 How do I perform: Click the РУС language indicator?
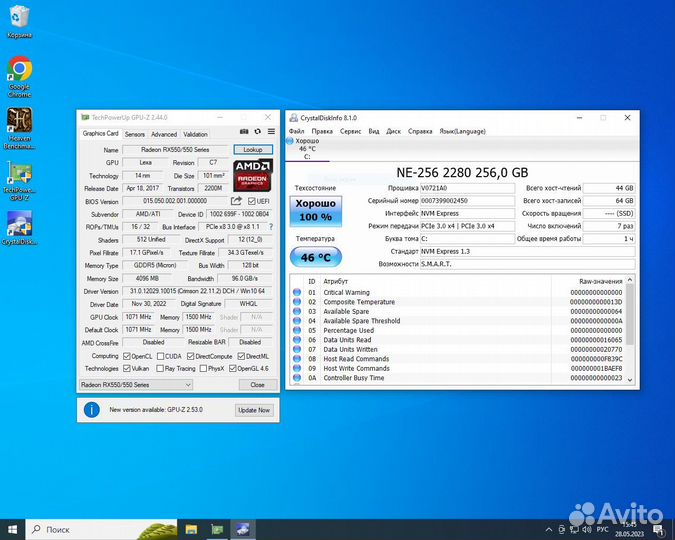(602, 529)
